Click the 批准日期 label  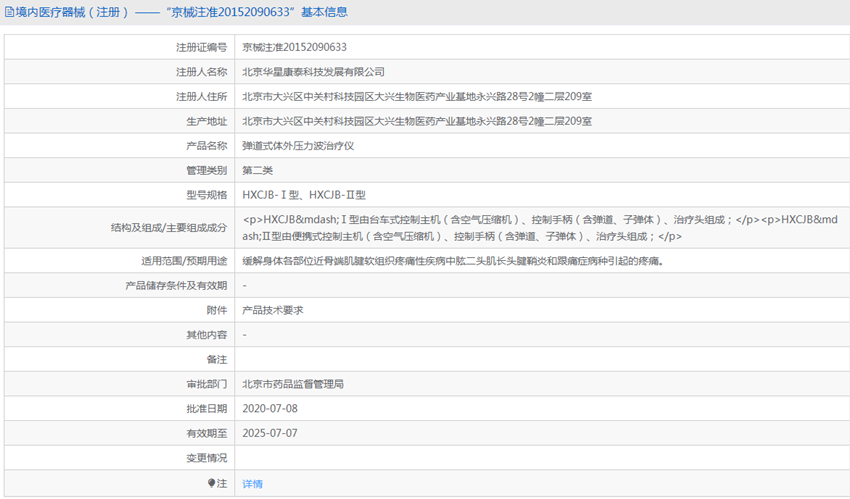click(x=207, y=409)
